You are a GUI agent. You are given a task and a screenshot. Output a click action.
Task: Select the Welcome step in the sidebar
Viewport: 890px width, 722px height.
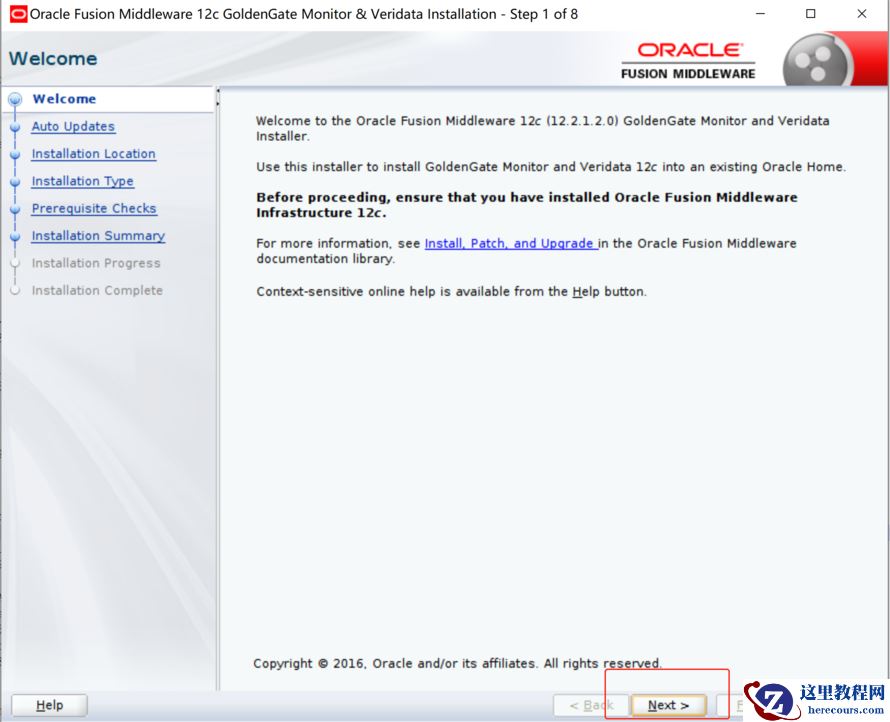(64, 99)
